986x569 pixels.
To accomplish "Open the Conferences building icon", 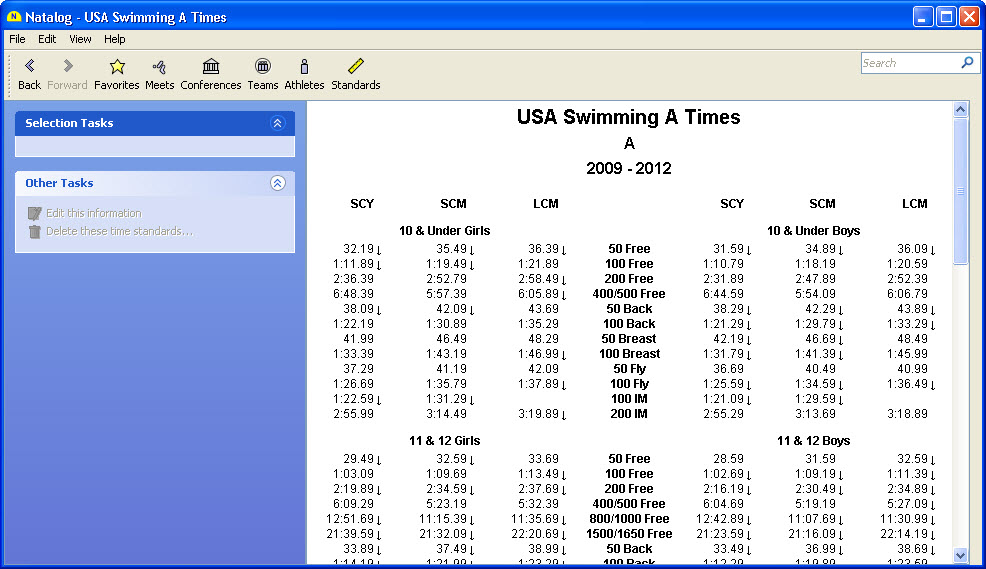I will (x=211, y=67).
